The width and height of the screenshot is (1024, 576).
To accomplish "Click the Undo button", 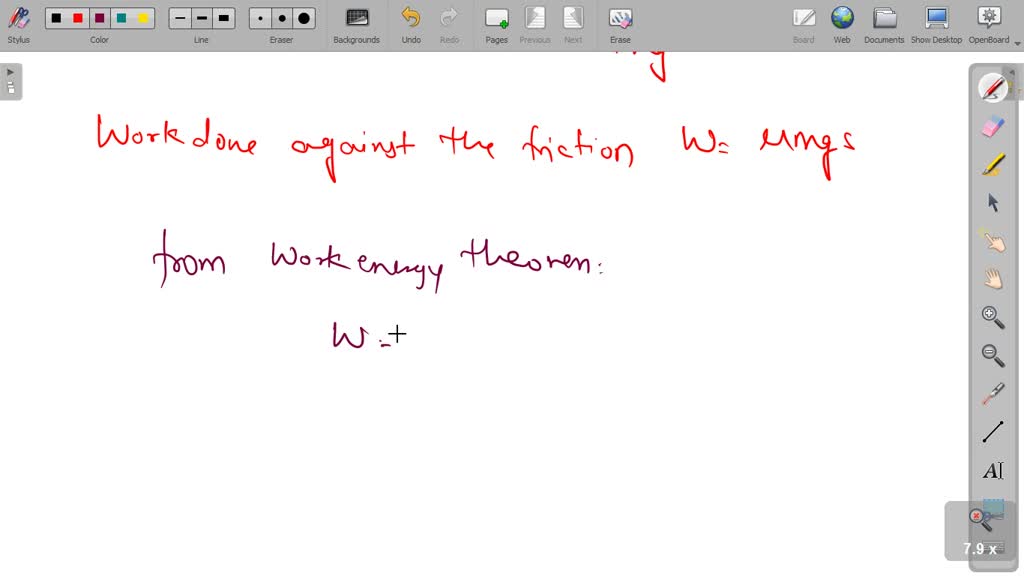I will (411, 24).
